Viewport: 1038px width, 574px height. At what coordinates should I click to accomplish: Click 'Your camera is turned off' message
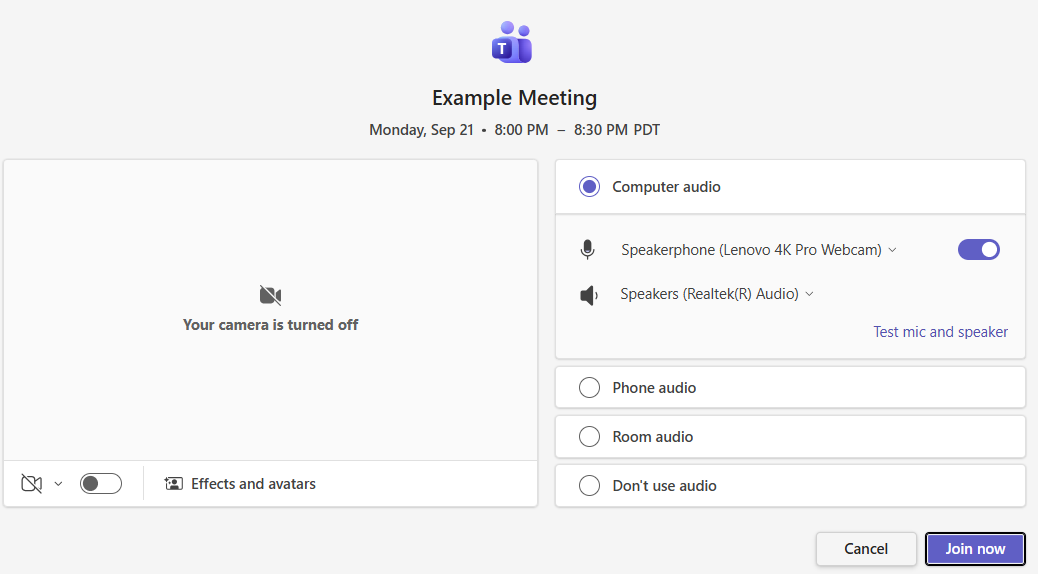click(270, 325)
